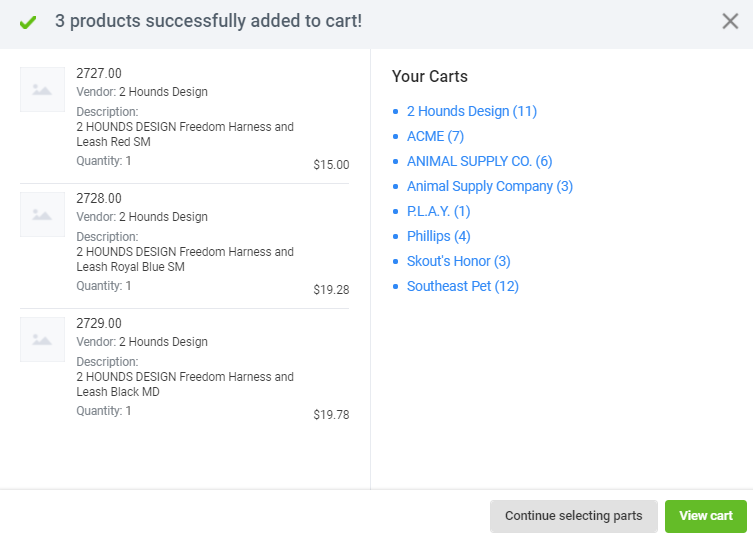This screenshot has height=540, width=753.
Task: Open the ACME cart link
Action: coord(435,136)
